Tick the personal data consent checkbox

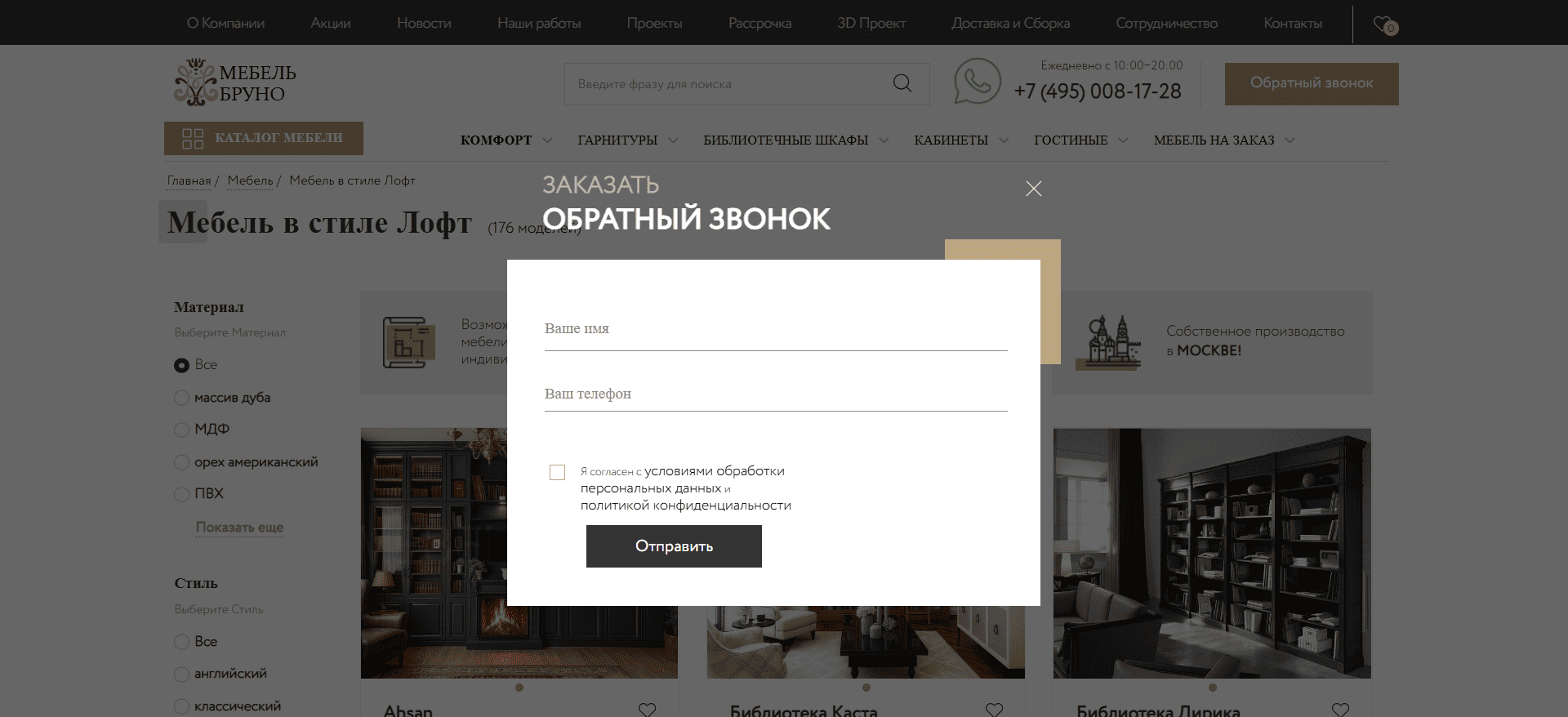[x=558, y=472]
